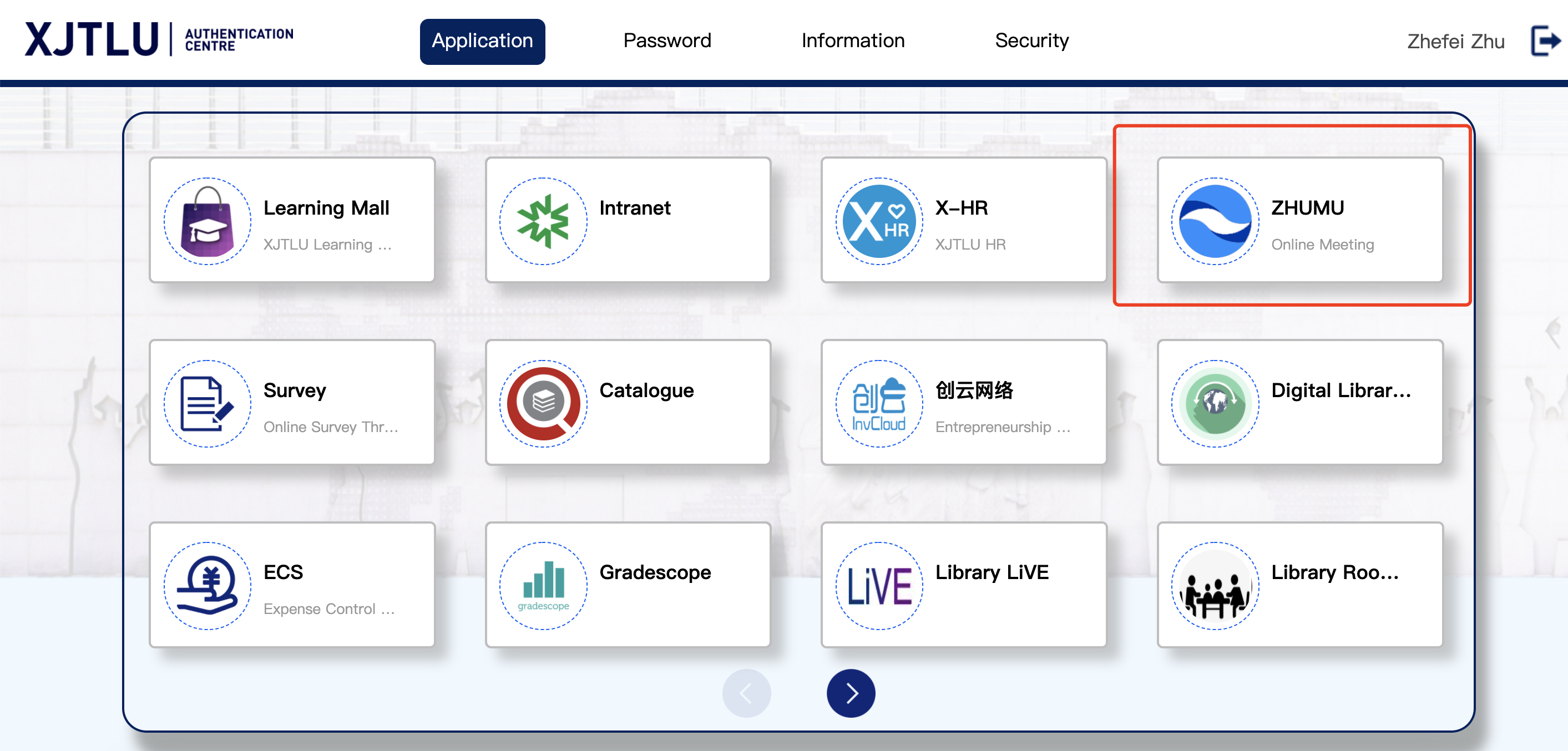This screenshot has width=1568, height=751.
Task: Click the 'Entrepreneurship ...' subtitle
Action: coord(1003,427)
